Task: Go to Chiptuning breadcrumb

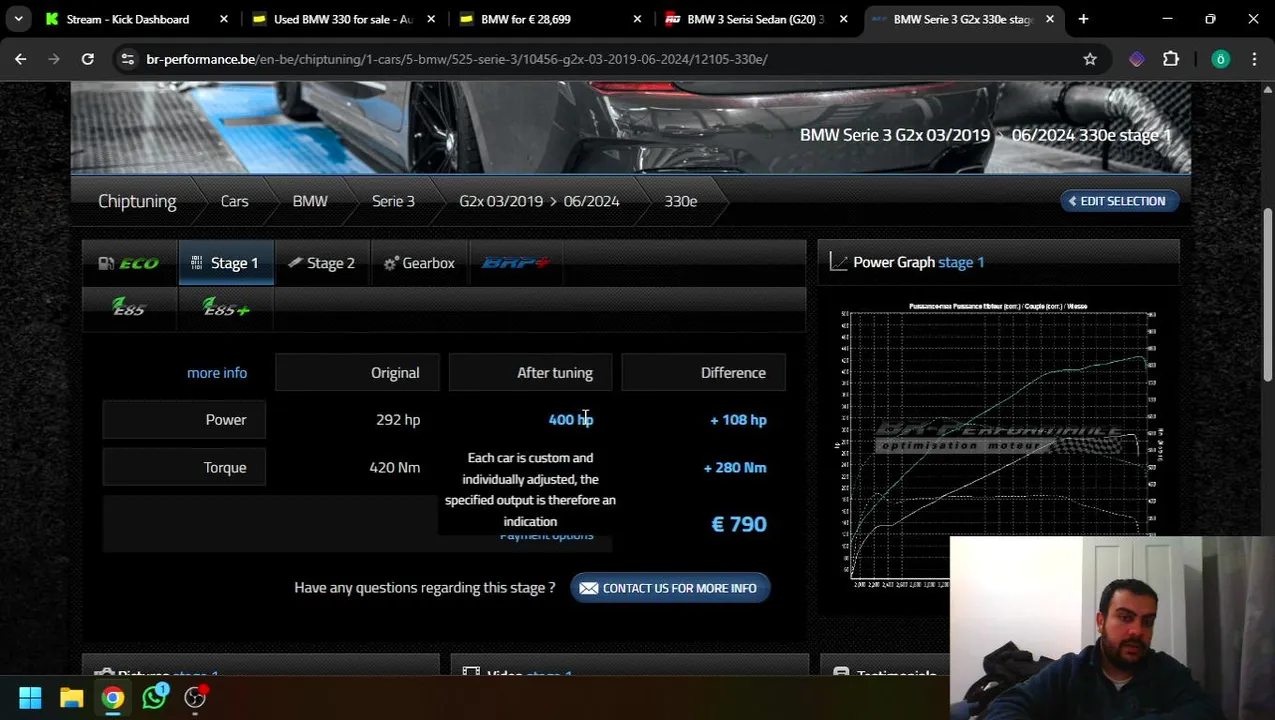Action: pos(137,201)
